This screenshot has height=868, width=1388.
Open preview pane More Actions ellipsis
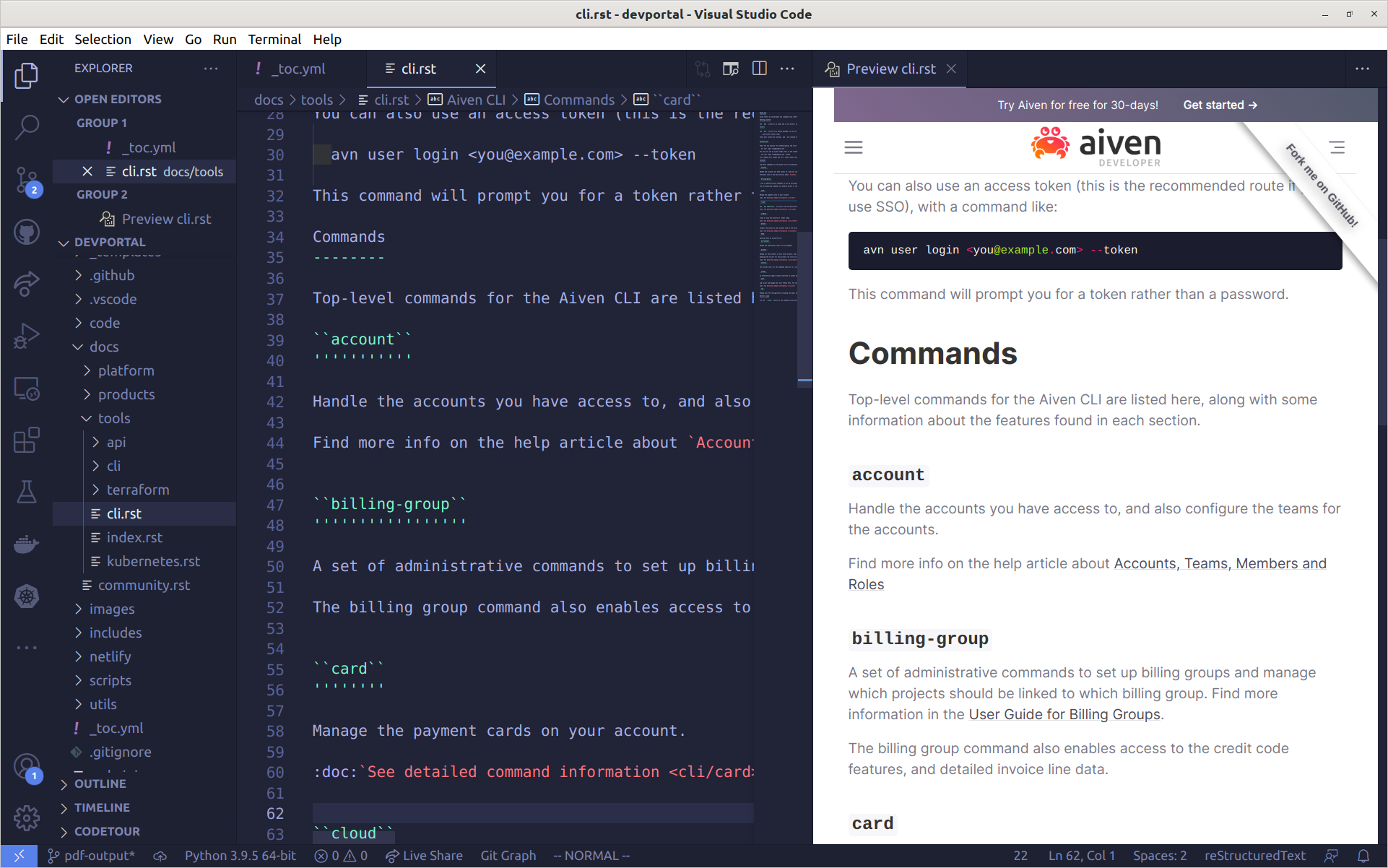pyautogui.click(x=1363, y=69)
